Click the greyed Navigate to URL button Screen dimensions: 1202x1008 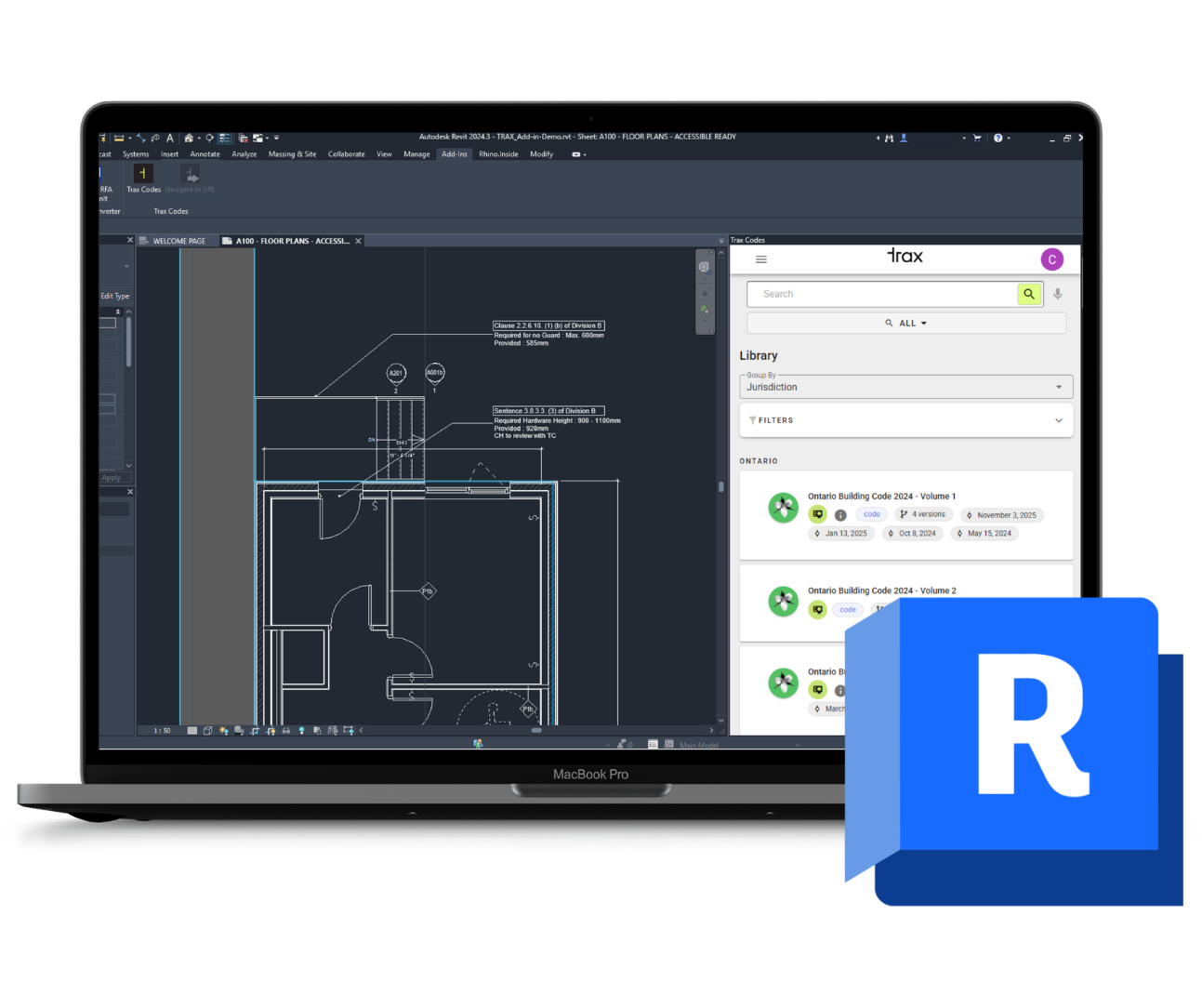[191, 179]
